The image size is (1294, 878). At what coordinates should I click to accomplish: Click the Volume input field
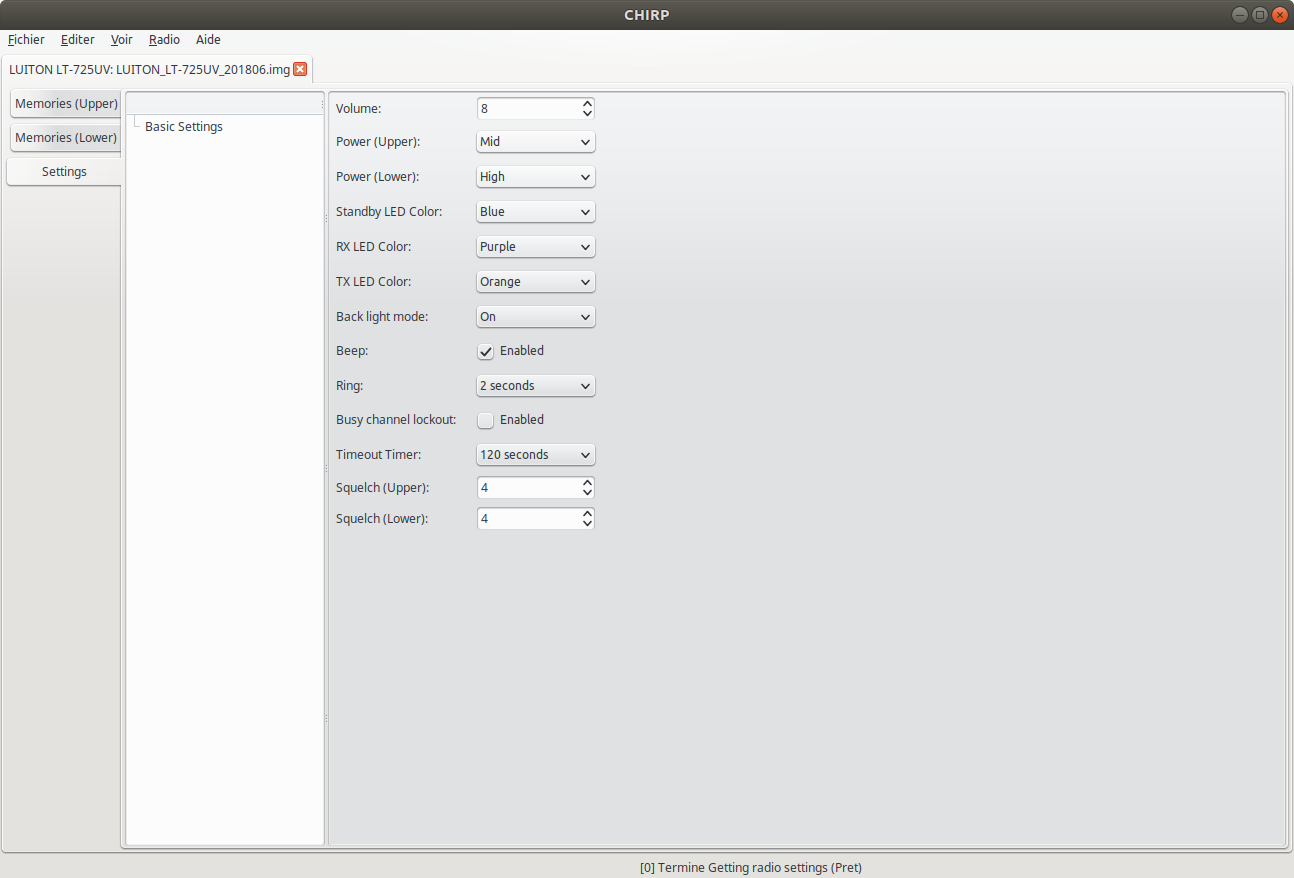pos(529,108)
